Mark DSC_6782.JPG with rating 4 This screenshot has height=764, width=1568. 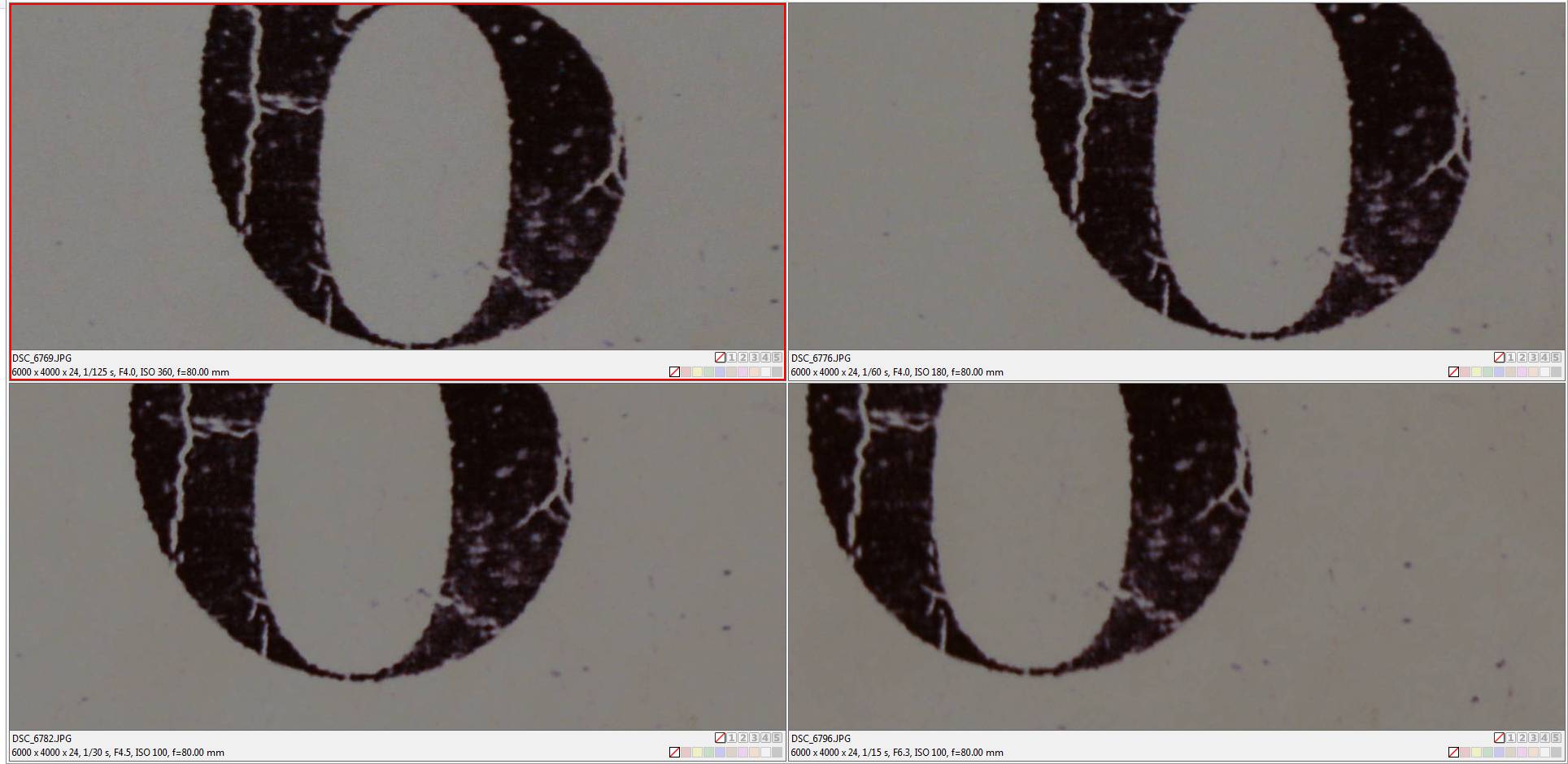tap(766, 738)
